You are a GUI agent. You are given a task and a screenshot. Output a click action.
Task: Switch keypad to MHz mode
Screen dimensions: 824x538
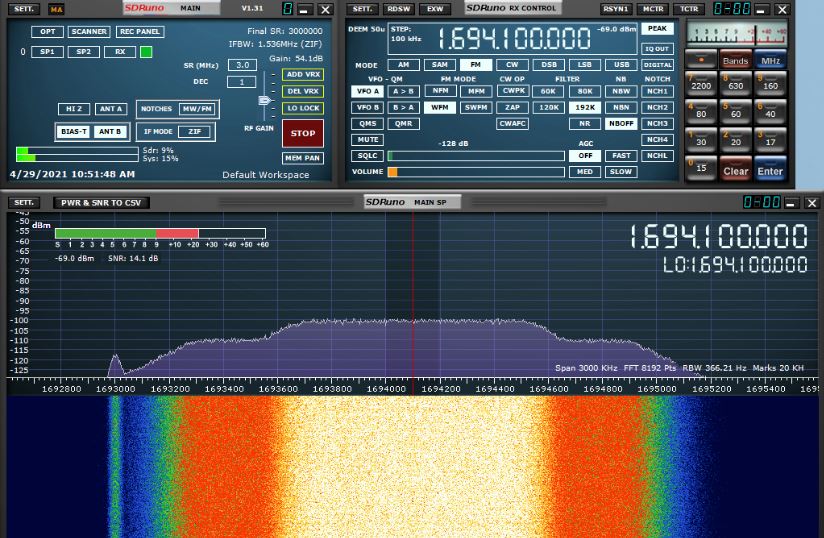point(770,60)
